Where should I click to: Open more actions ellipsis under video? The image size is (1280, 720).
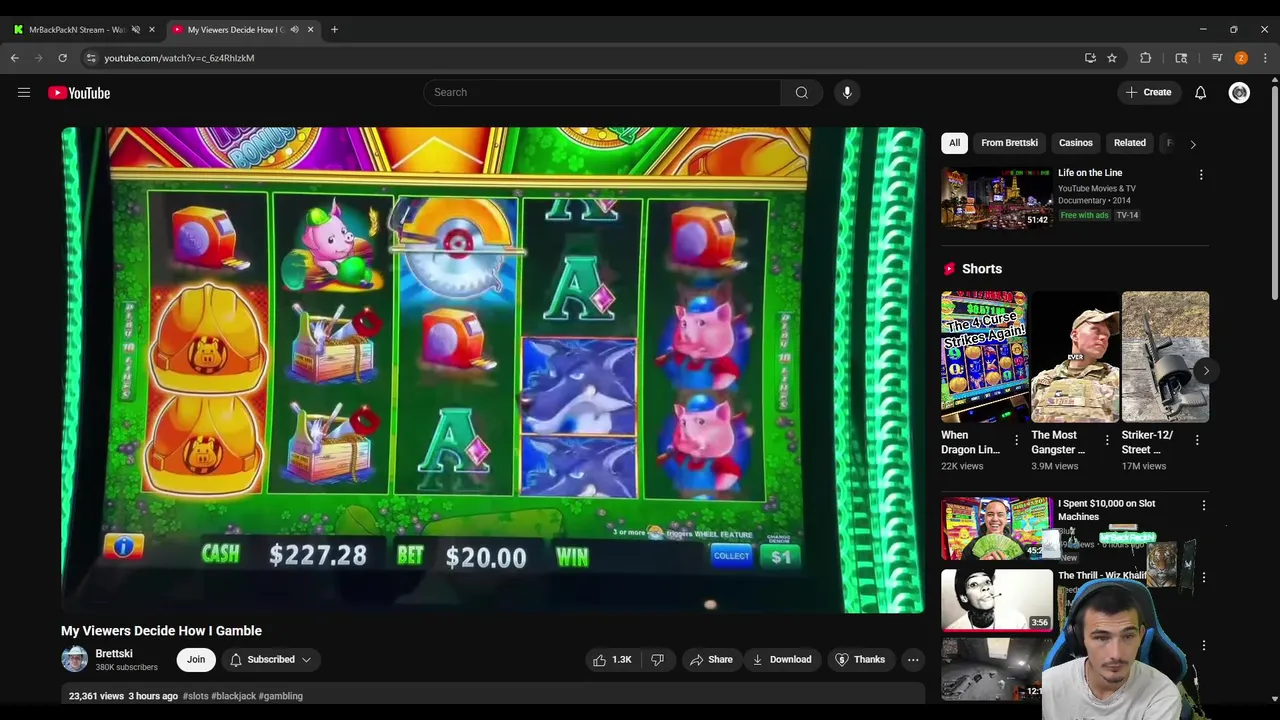(x=913, y=660)
